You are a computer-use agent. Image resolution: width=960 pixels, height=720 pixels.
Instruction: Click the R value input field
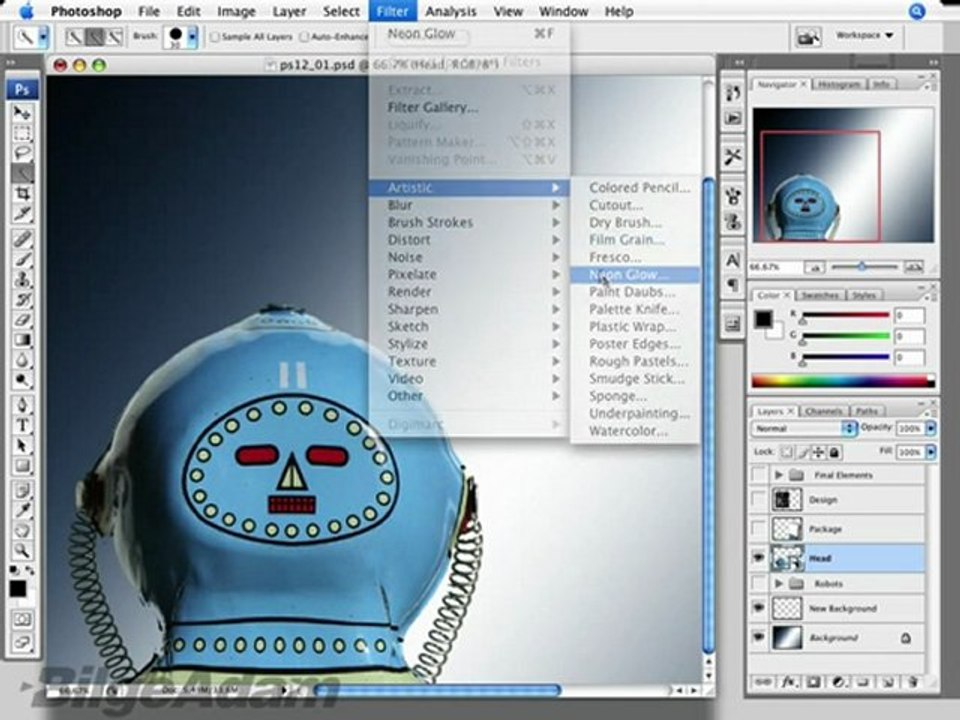909,316
